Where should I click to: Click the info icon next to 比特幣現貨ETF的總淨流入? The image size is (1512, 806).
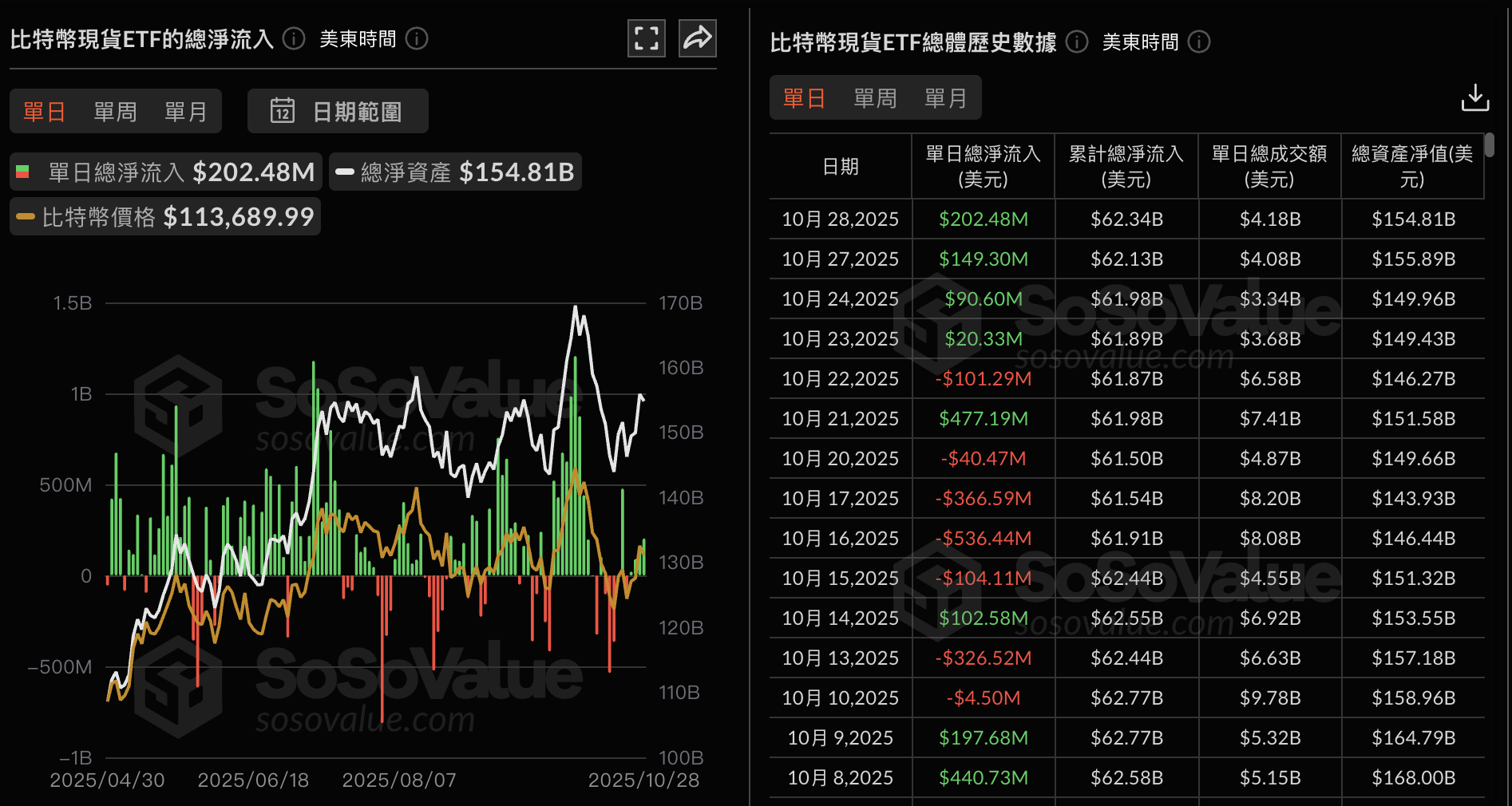tap(293, 38)
